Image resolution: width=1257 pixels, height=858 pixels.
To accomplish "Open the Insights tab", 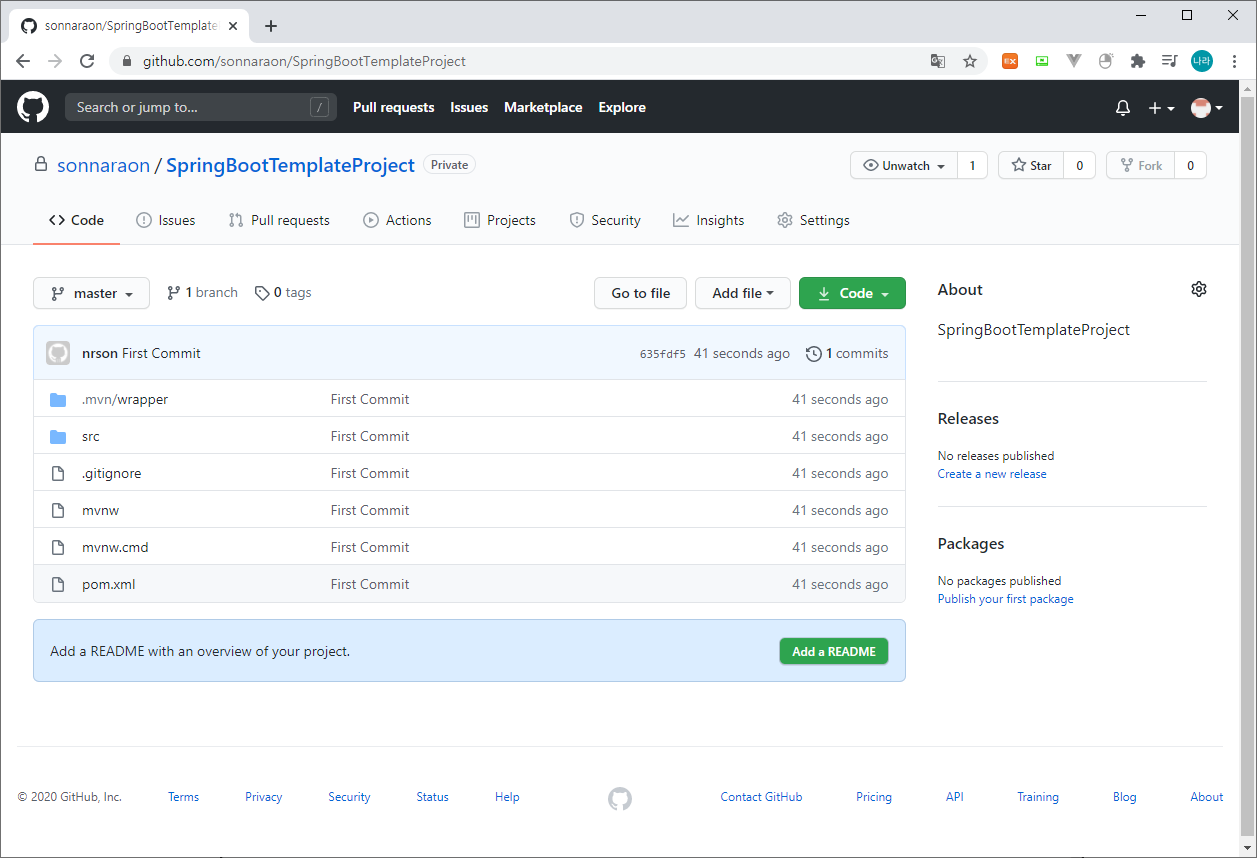I will tap(709, 220).
